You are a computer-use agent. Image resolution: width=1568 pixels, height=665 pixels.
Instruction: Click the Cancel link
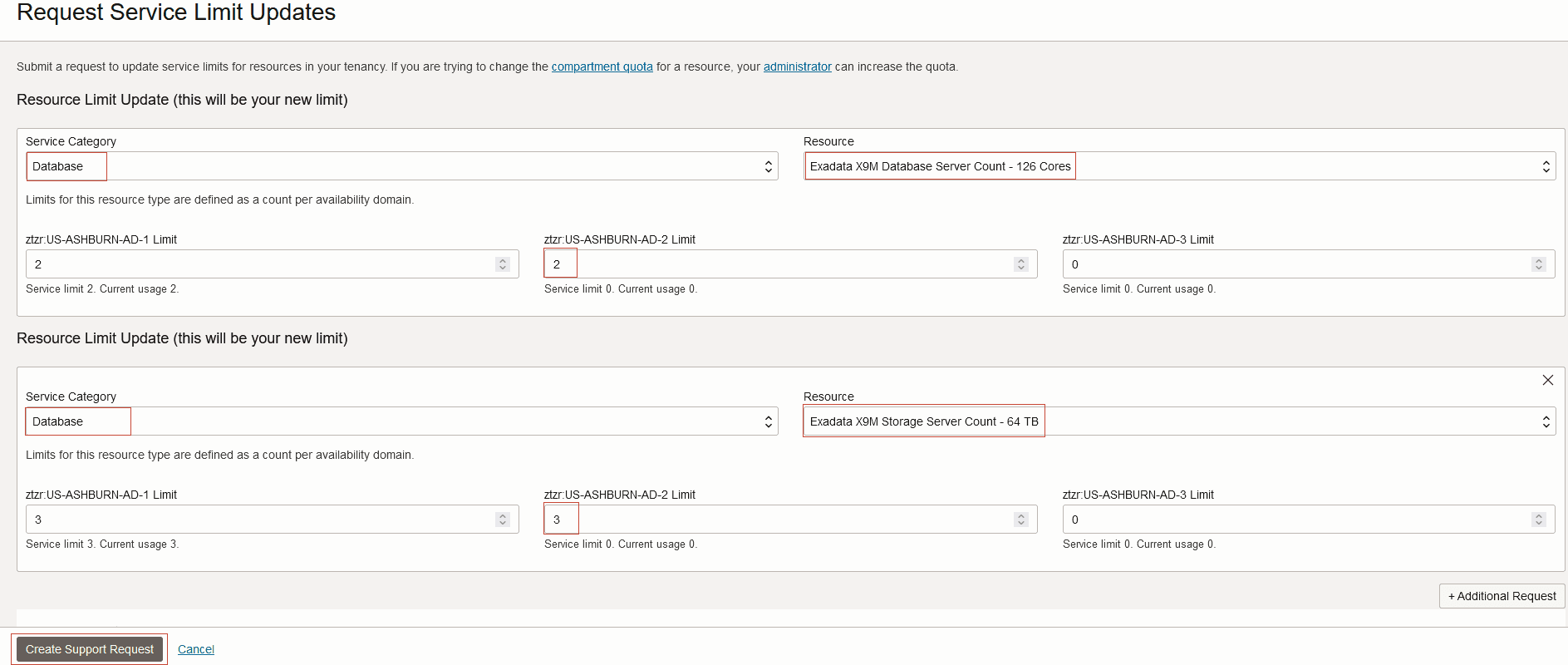pyautogui.click(x=196, y=649)
